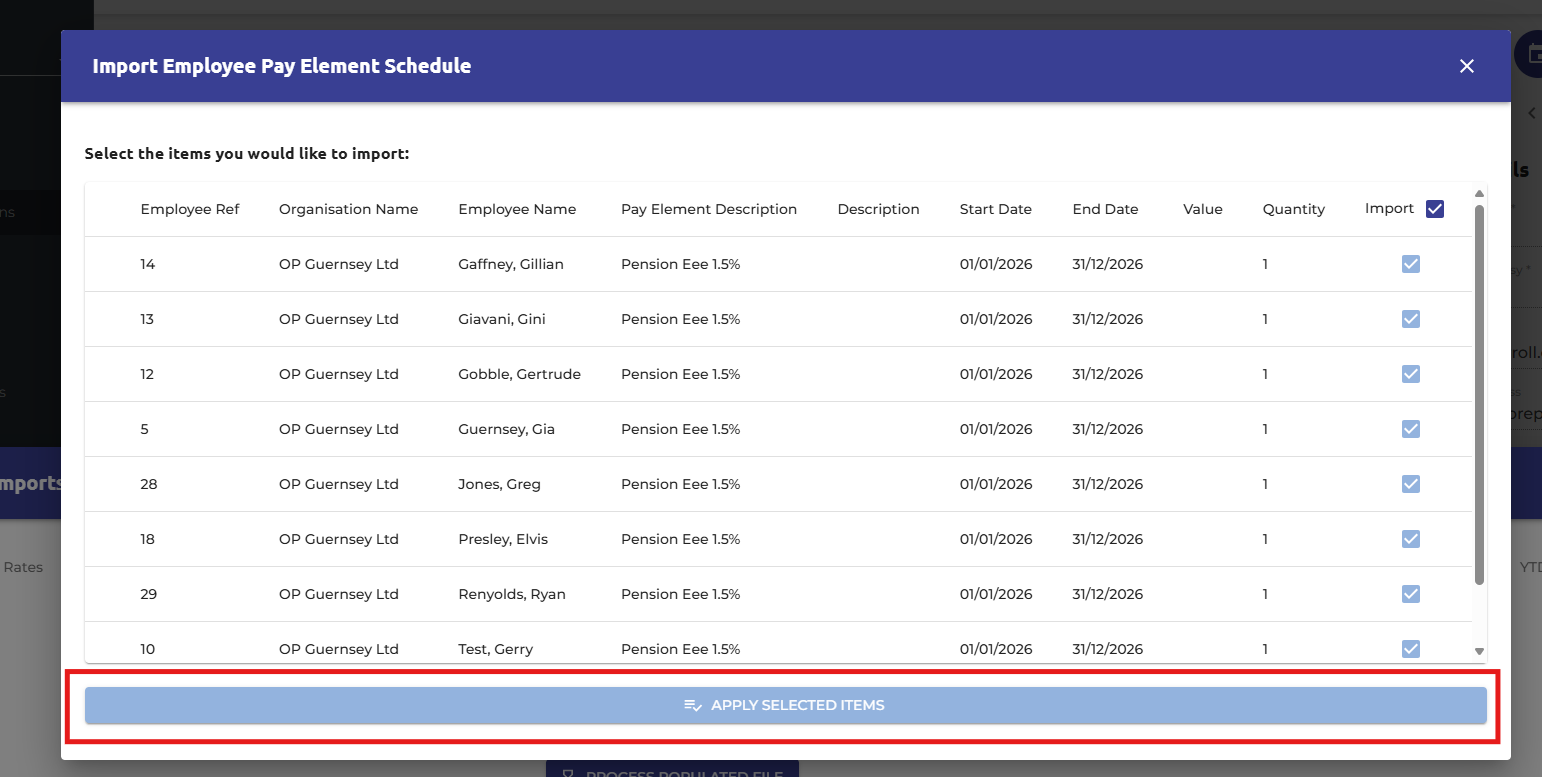1542x777 pixels.
Task: Click the Apply Selected Items button
Action: [785, 705]
